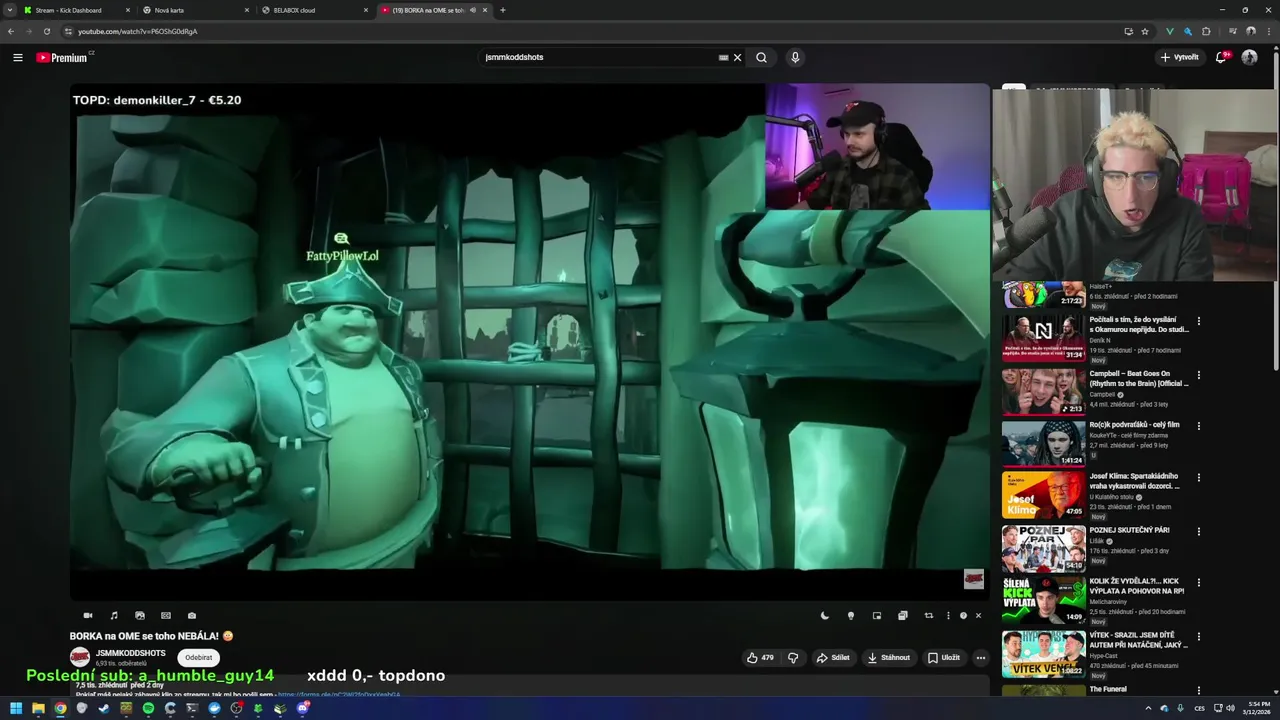
Task: Open Spotify from taskbar
Action: 148,708
